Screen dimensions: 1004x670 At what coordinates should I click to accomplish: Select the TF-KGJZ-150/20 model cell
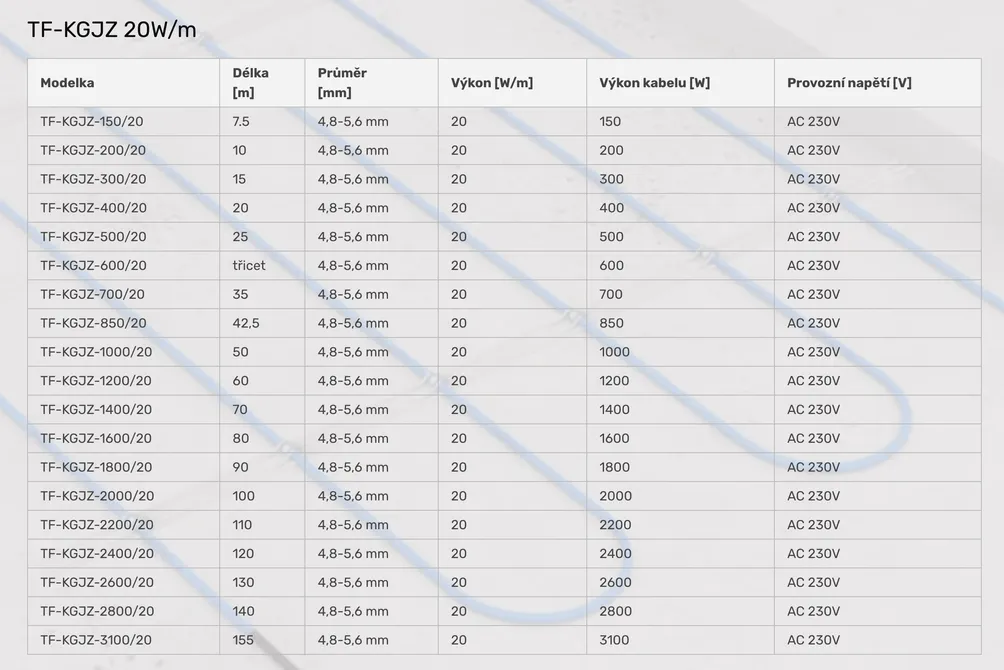coord(92,122)
